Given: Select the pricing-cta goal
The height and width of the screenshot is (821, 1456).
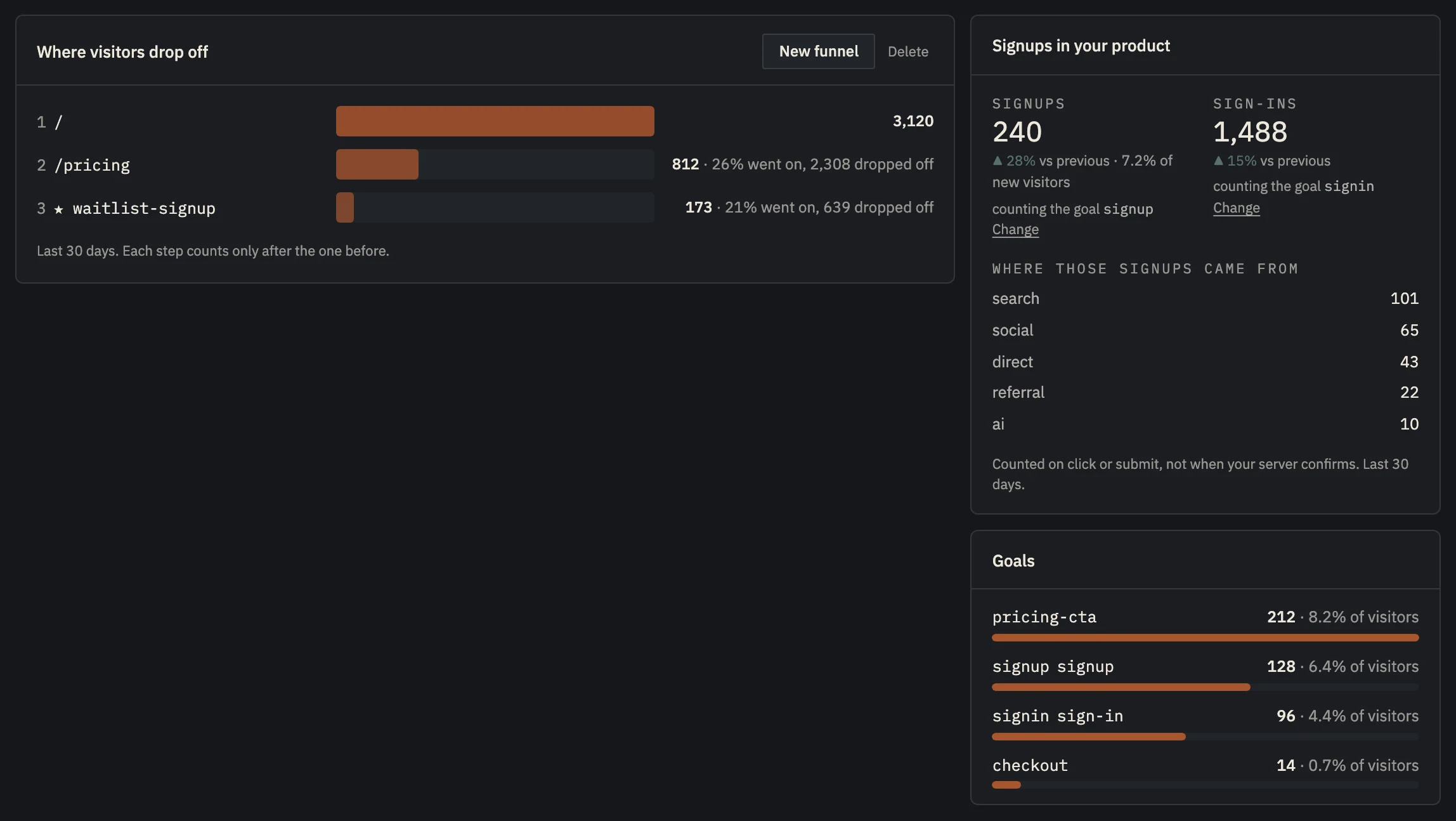Looking at the screenshot, I should click(1205, 624).
